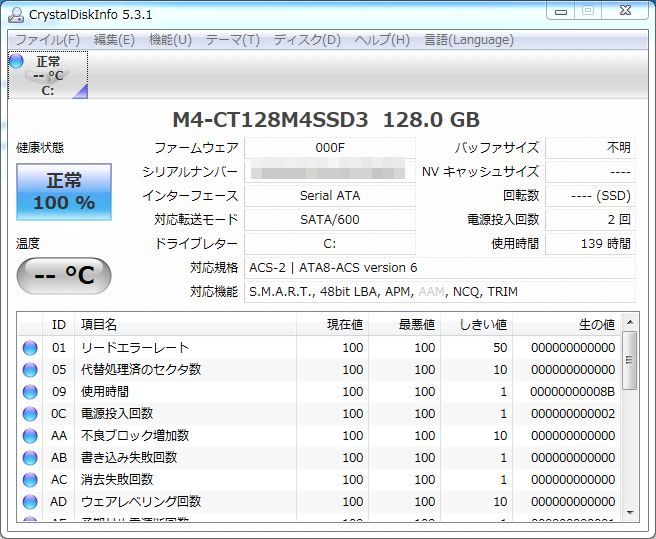Click the SMART list vertical scrollbar thumb
This screenshot has height=539, width=656.
(630, 360)
